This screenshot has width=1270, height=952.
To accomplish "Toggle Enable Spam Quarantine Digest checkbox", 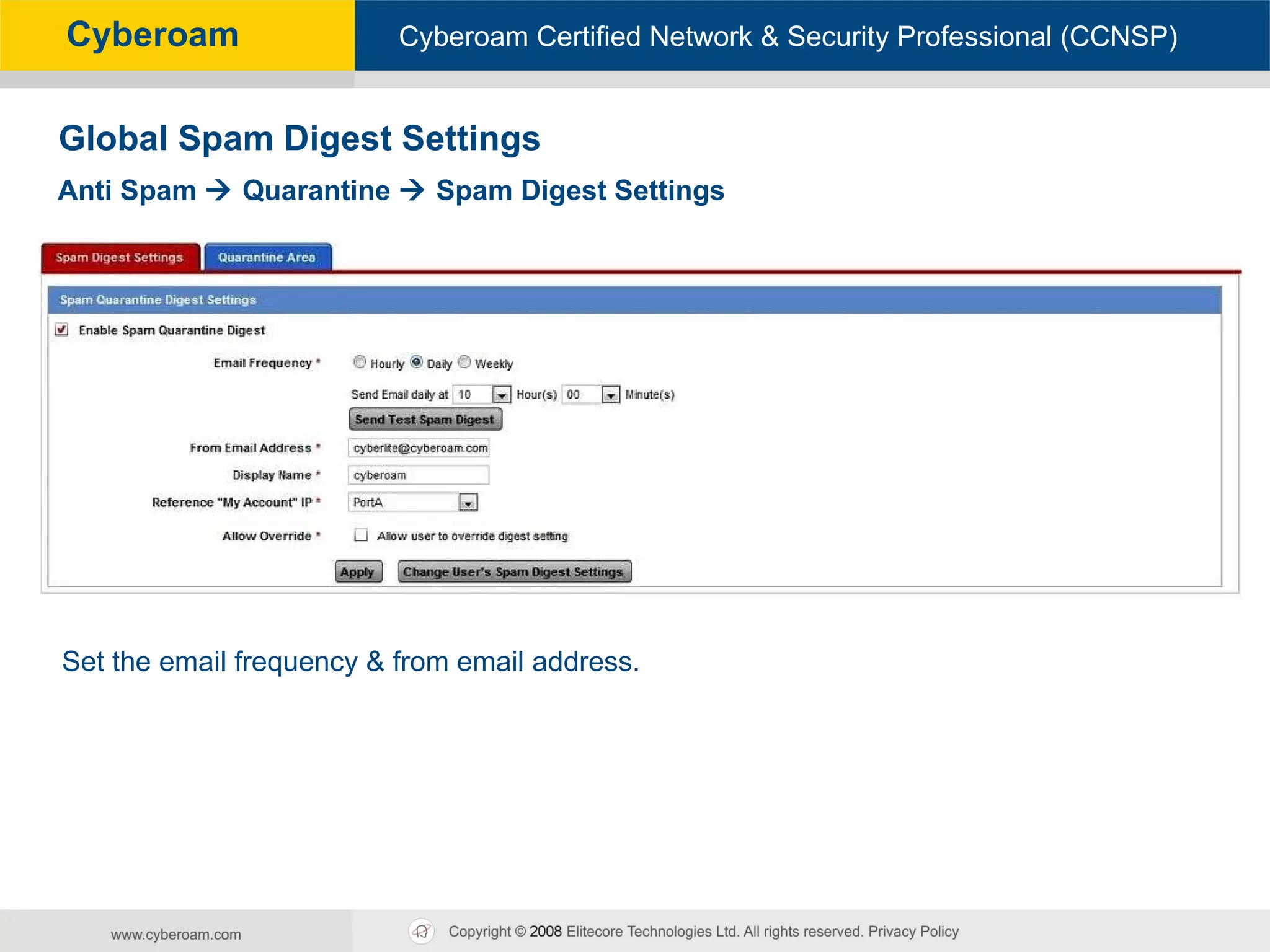I will [61, 329].
